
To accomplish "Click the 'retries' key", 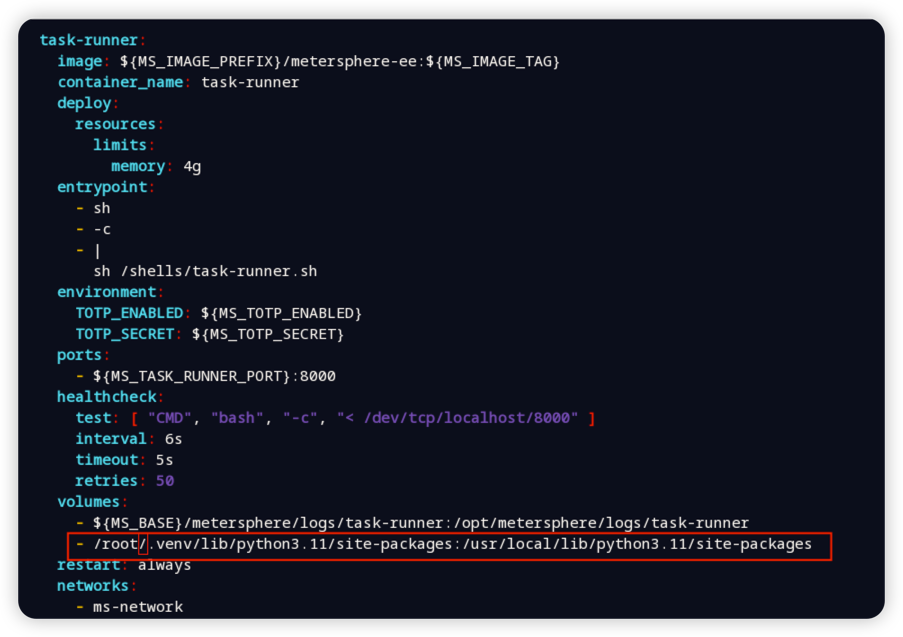I will click(x=107, y=480).
